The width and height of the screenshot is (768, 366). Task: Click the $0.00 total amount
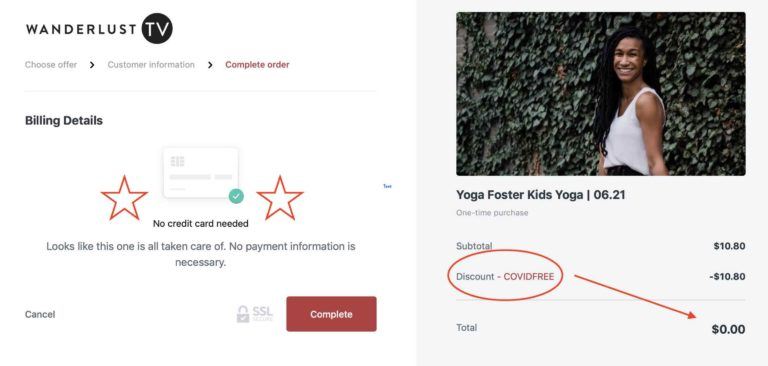[x=728, y=329]
